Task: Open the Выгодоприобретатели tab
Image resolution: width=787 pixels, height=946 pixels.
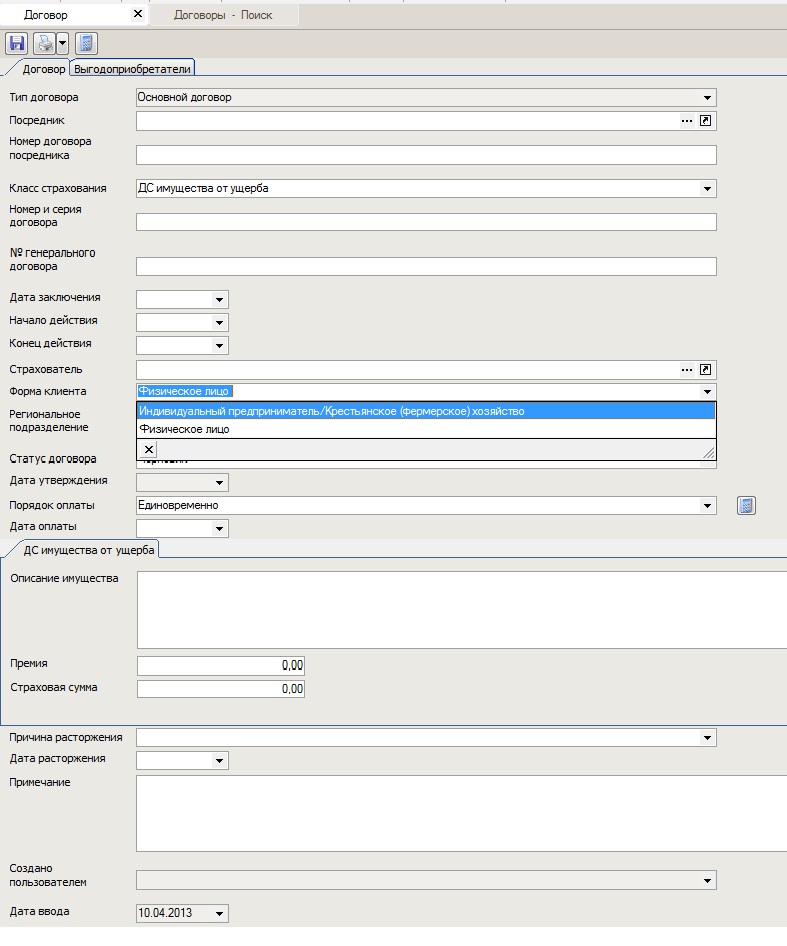Action: 133,68
